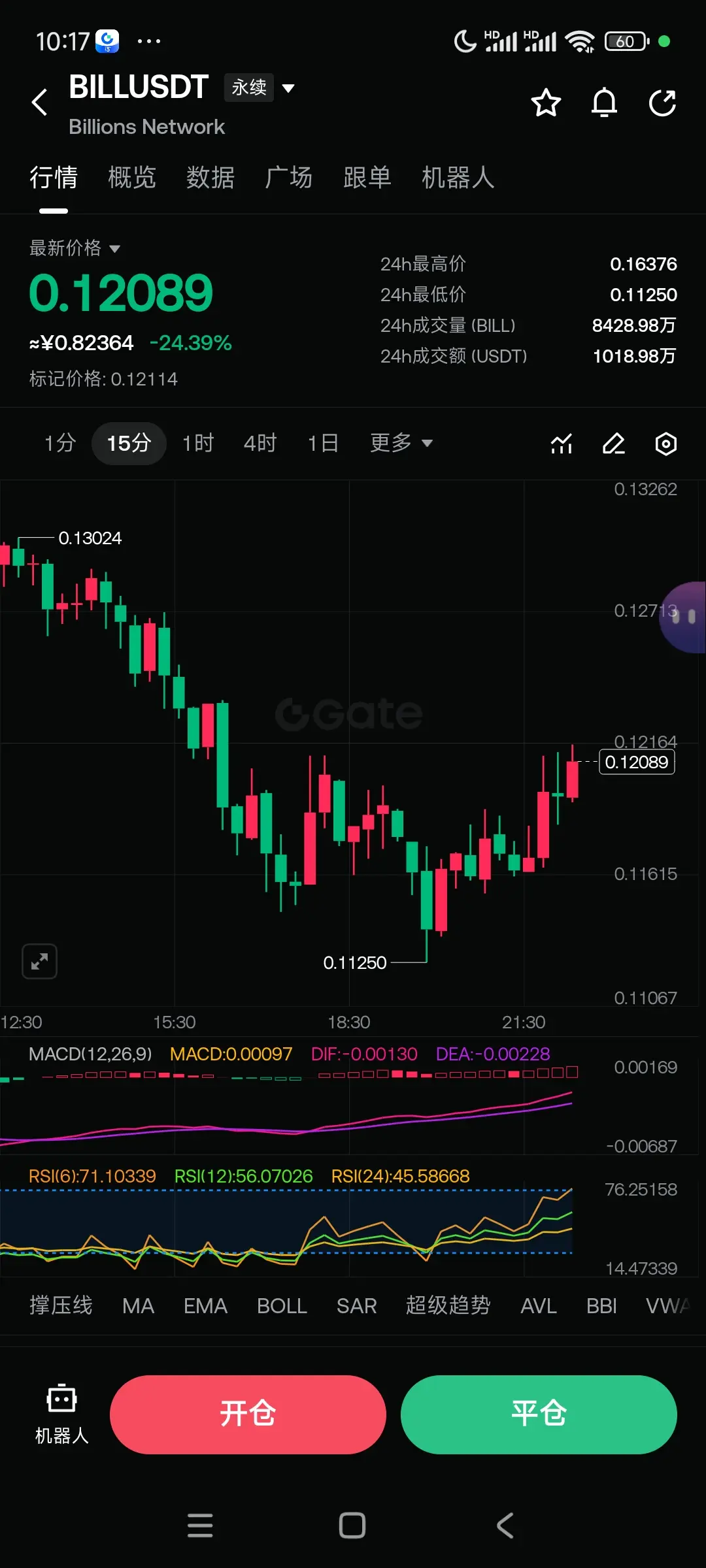Expand the 更多 timeframe dropdown
The width and height of the screenshot is (706, 1568).
401,443
